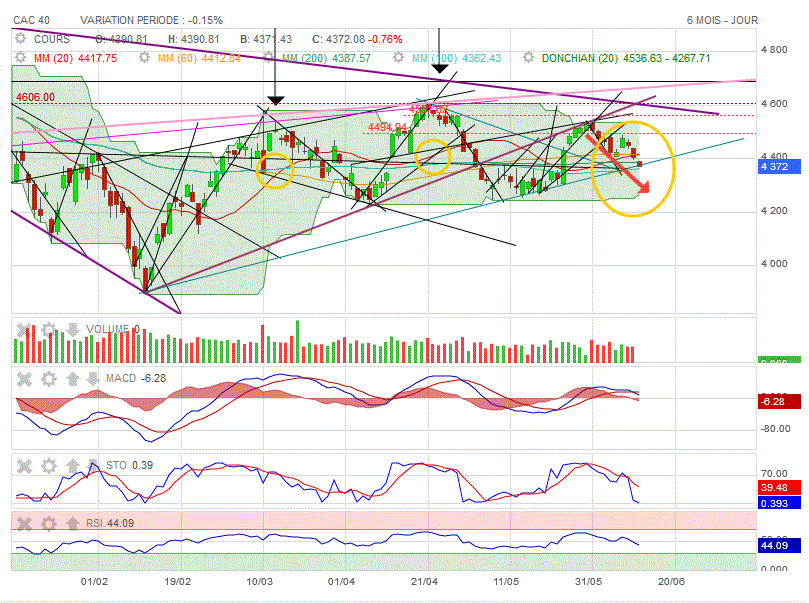The width and height of the screenshot is (809, 603).
Task: Click the close value C: 4372.08
Action: click(338, 39)
